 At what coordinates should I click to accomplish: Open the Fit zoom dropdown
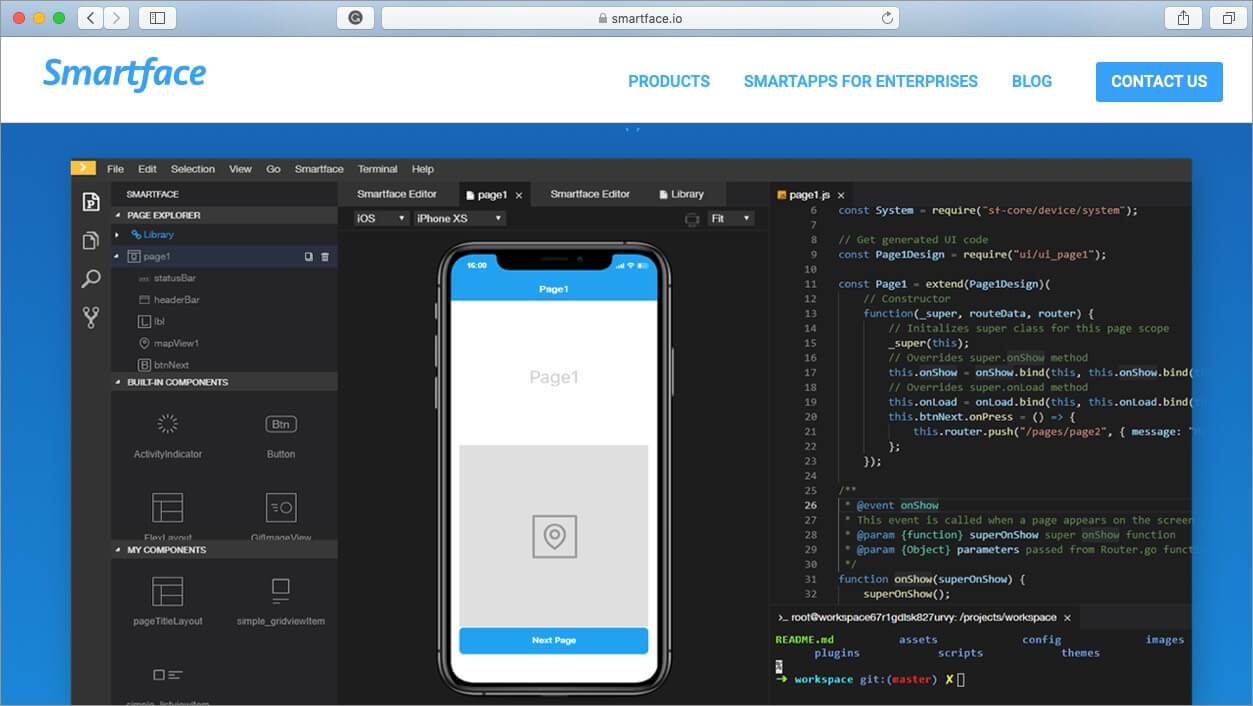[x=731, y=218]
